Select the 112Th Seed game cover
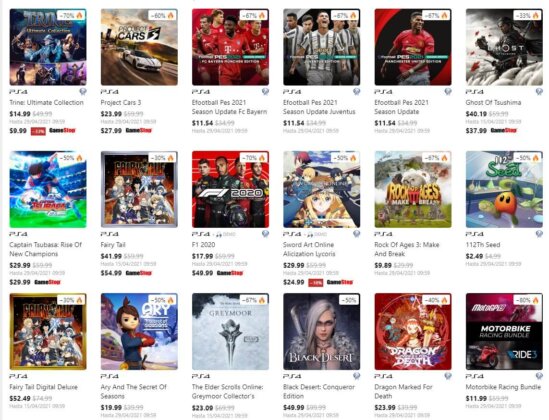Screen dimensions: 549x420 point(504,189)
